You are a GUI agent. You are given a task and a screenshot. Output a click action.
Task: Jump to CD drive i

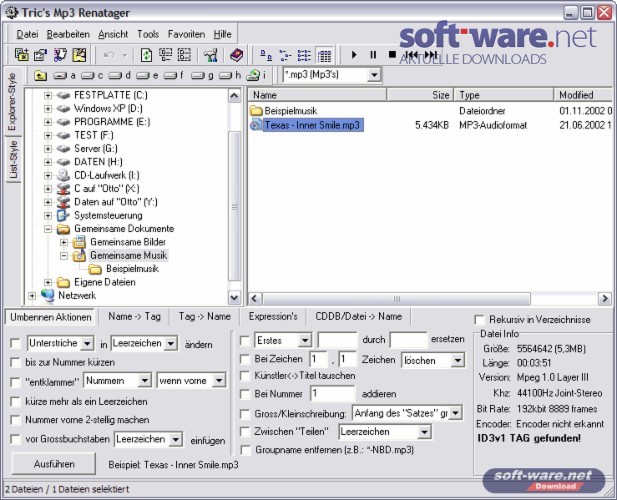pos(256,75)
